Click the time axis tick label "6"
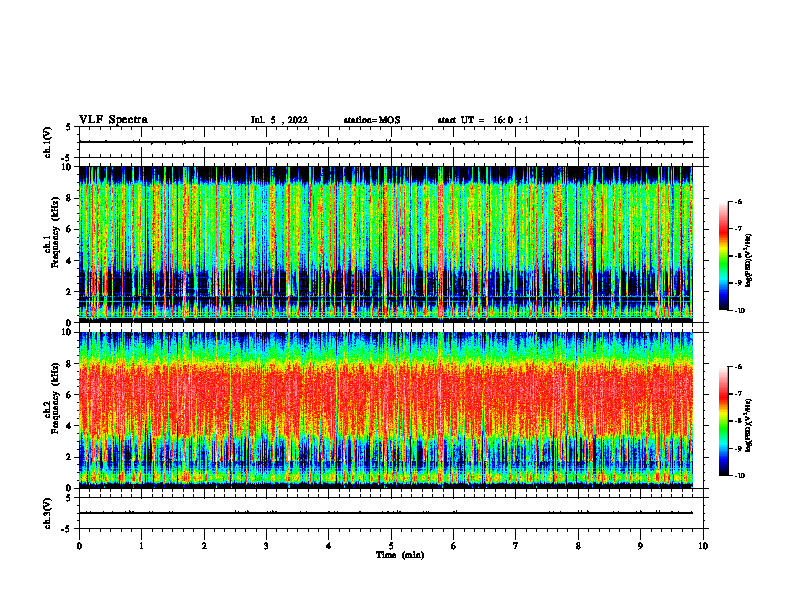The image size is (792, 612). [x=454, y=546]
